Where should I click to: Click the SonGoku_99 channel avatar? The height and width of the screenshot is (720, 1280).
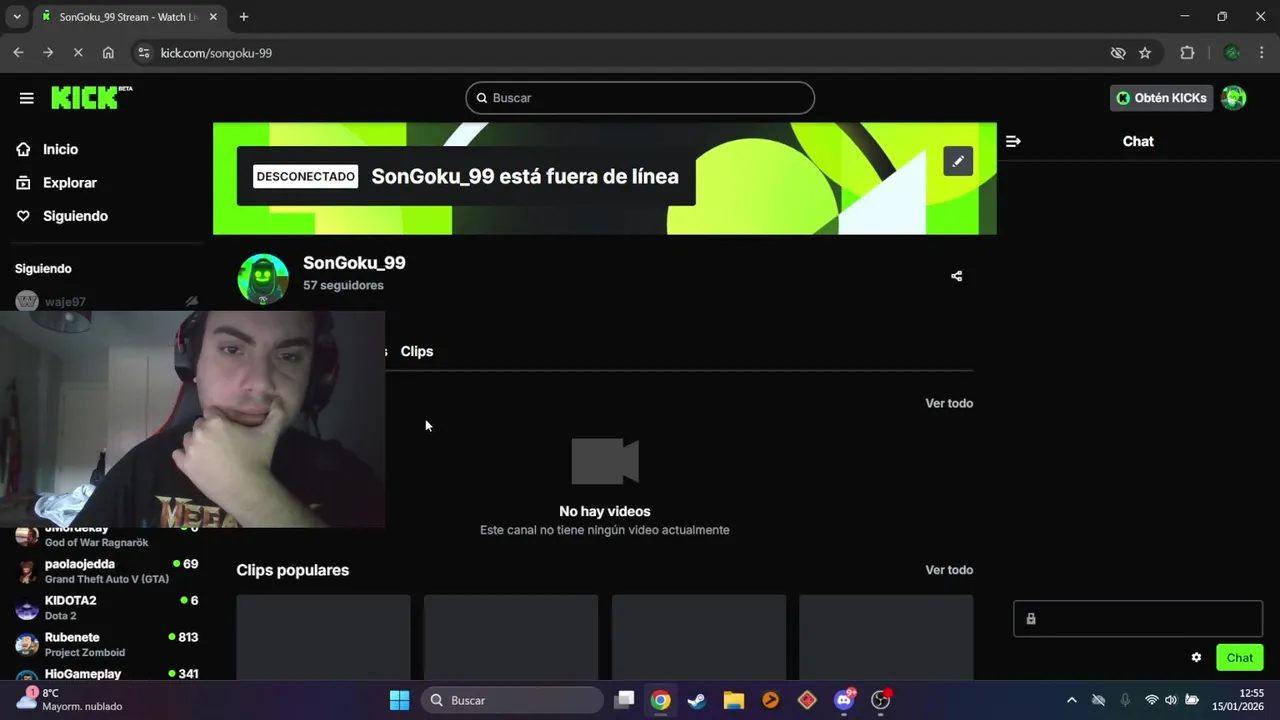pyautogui.click(x=263, y=278)
